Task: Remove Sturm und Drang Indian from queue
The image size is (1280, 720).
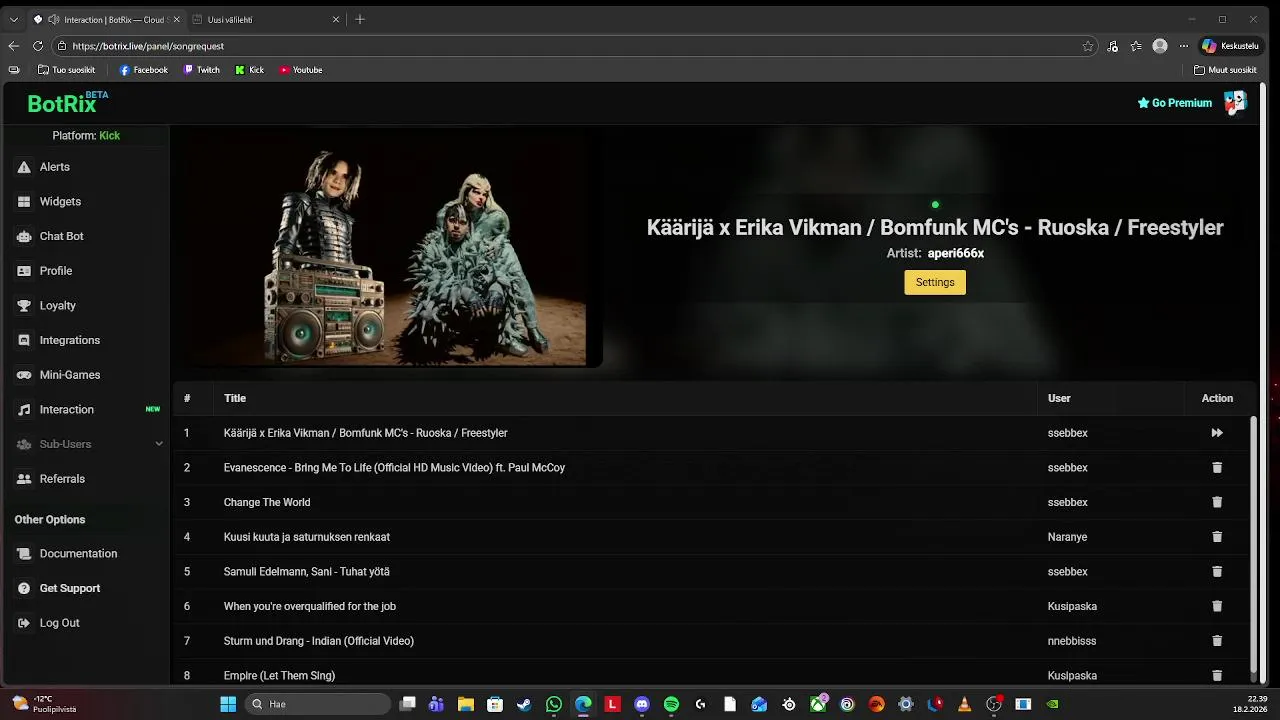Action: tap(1217, 641)
